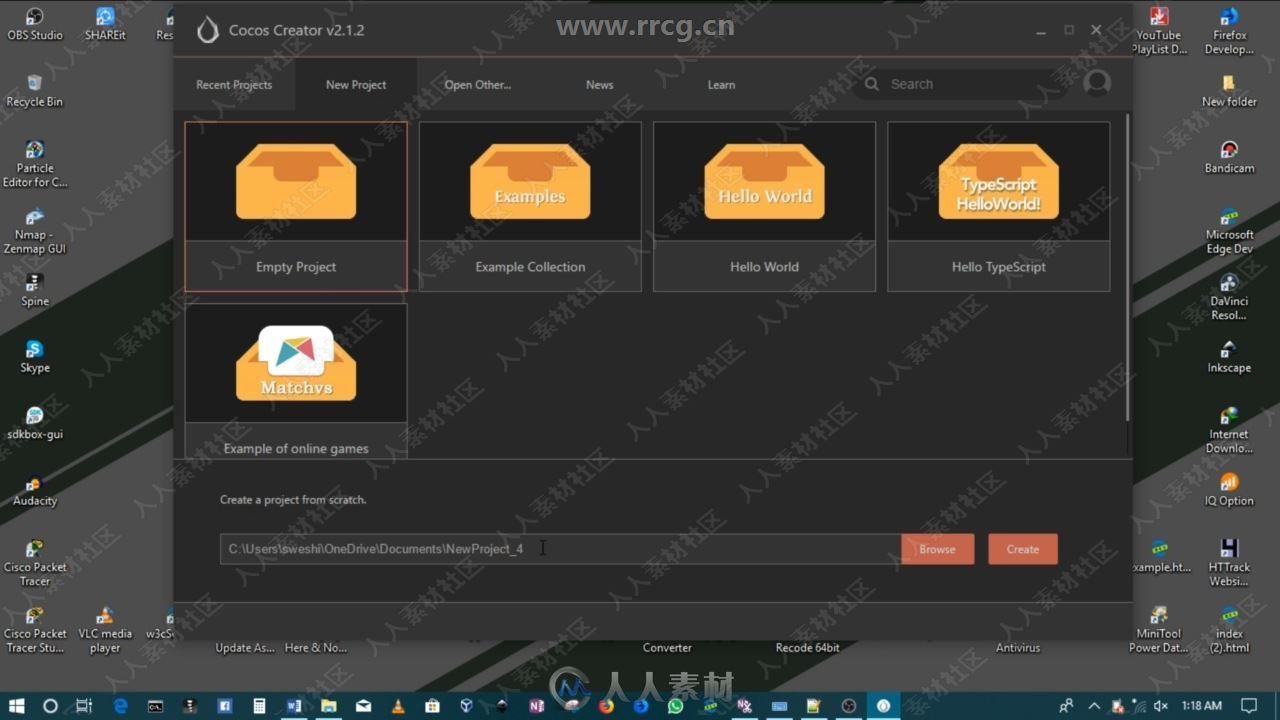Choose the Hello World template
1280x720 pixels.
pos(764,207)
